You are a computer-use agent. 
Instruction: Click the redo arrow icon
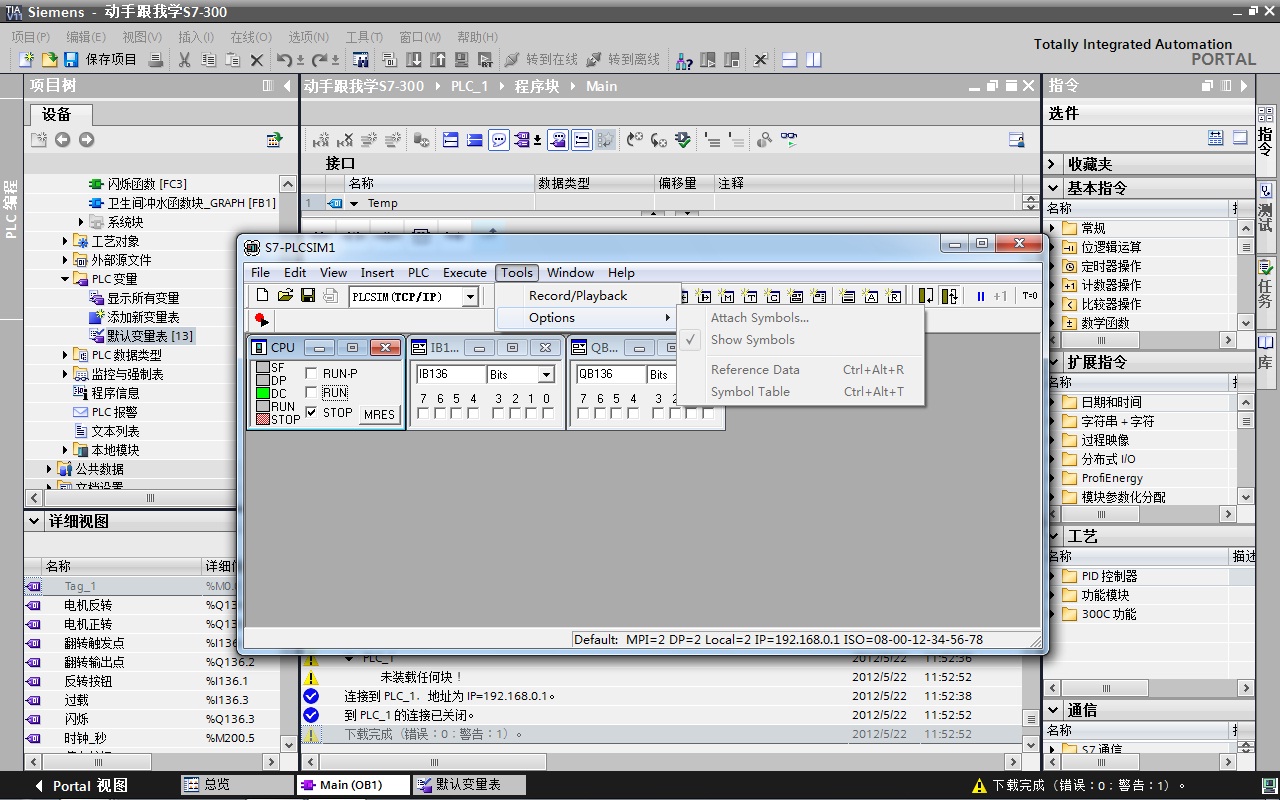tap(320, 60)
